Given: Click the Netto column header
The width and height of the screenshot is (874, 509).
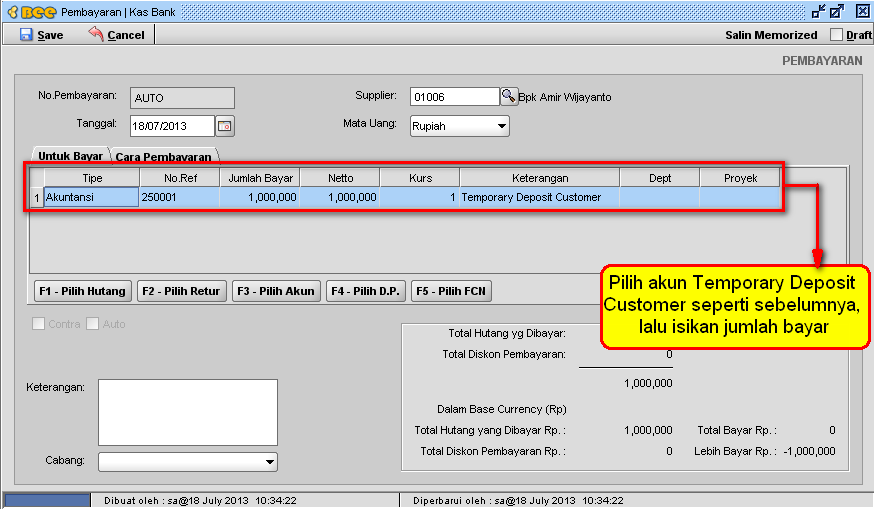Looking at the screenshot, I should tap(340, 178).
